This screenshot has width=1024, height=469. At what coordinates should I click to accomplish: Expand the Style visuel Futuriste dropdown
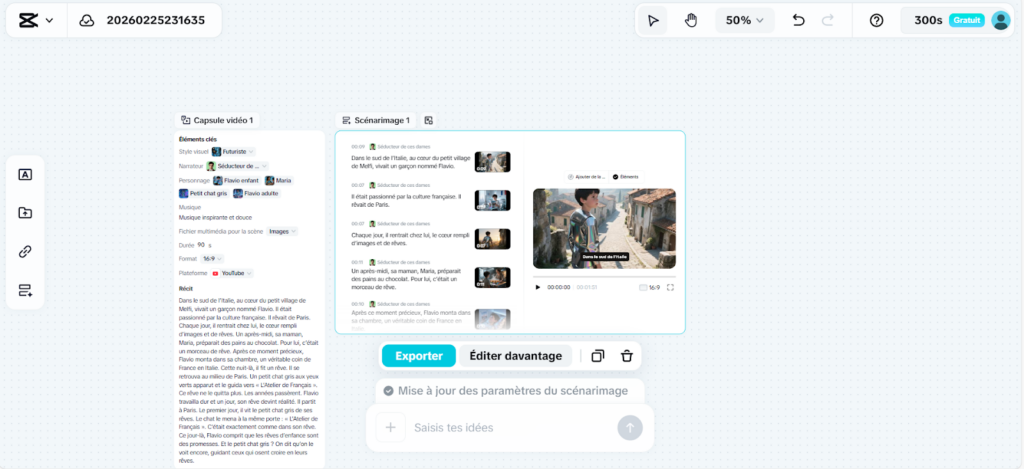(x=233, y=151)
